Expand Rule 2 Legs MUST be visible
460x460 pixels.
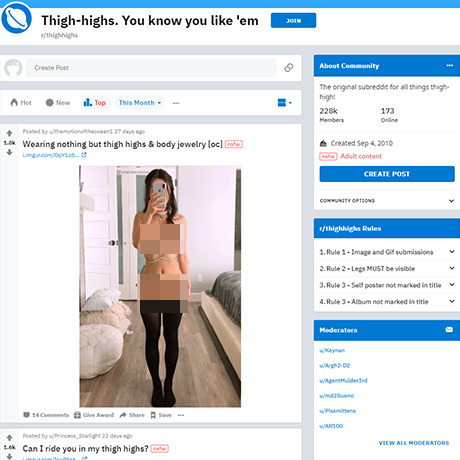(x=387, y=269)
